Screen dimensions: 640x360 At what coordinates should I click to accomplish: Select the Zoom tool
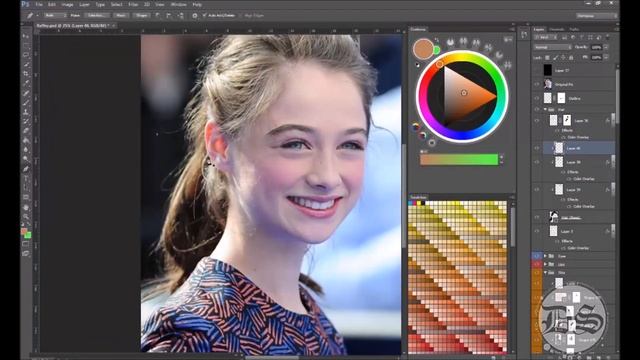click(x=26, y=216)
